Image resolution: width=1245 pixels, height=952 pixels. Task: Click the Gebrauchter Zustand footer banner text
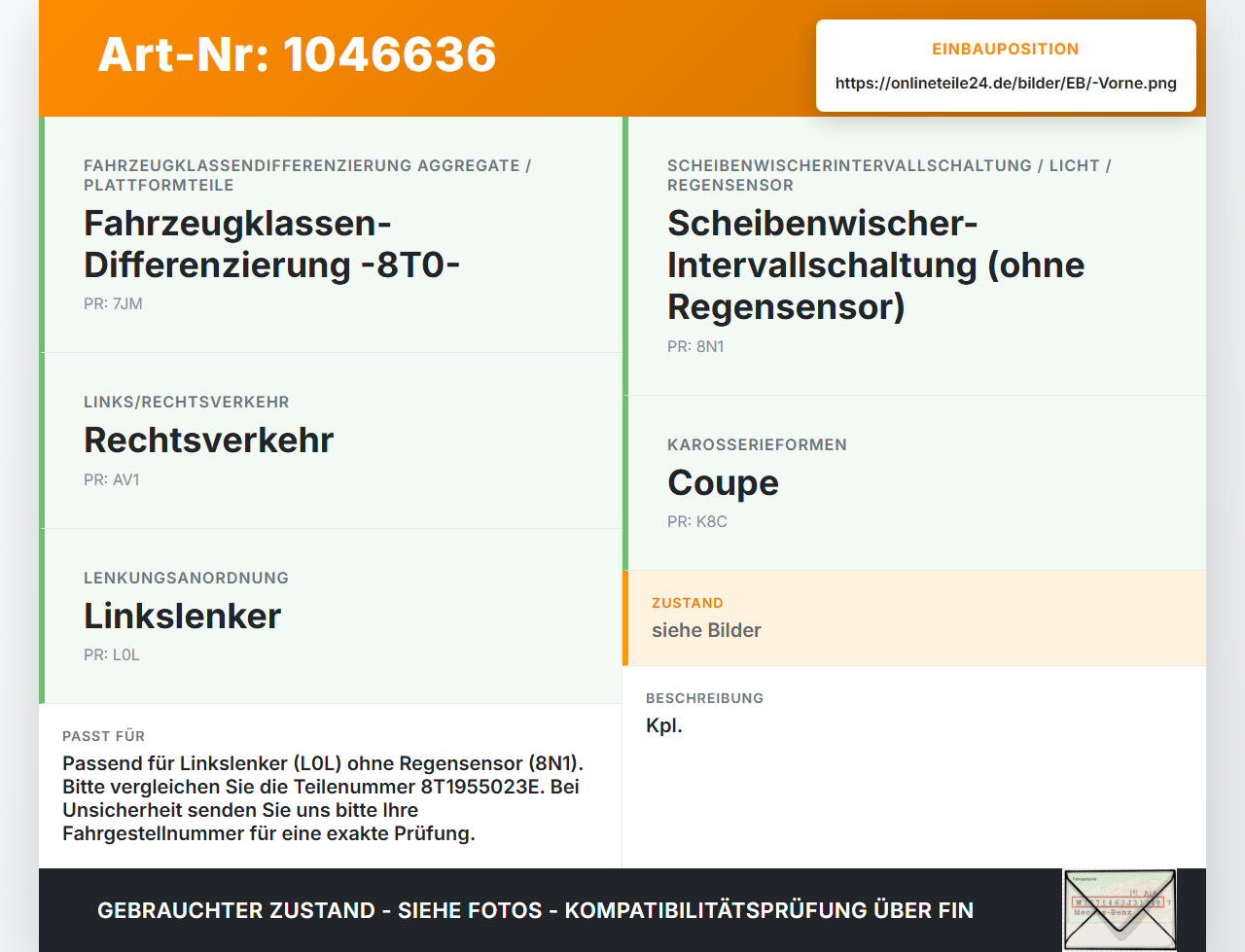[535, 910]
